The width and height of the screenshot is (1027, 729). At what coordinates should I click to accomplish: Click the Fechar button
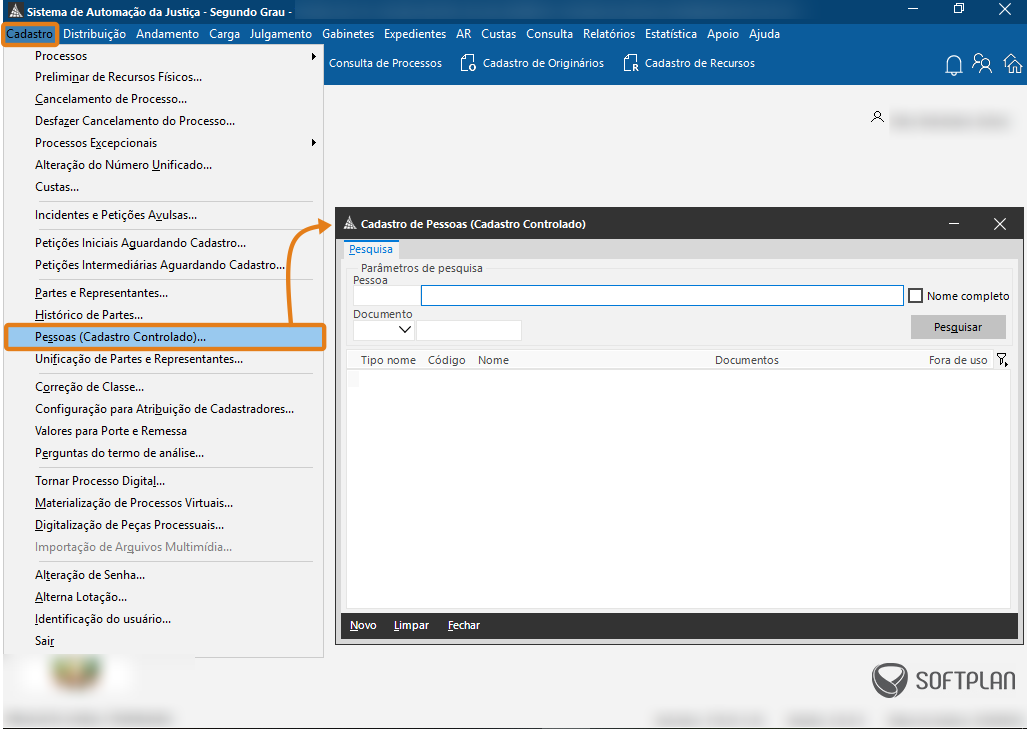pyautogui.click(x=464, y=626)
